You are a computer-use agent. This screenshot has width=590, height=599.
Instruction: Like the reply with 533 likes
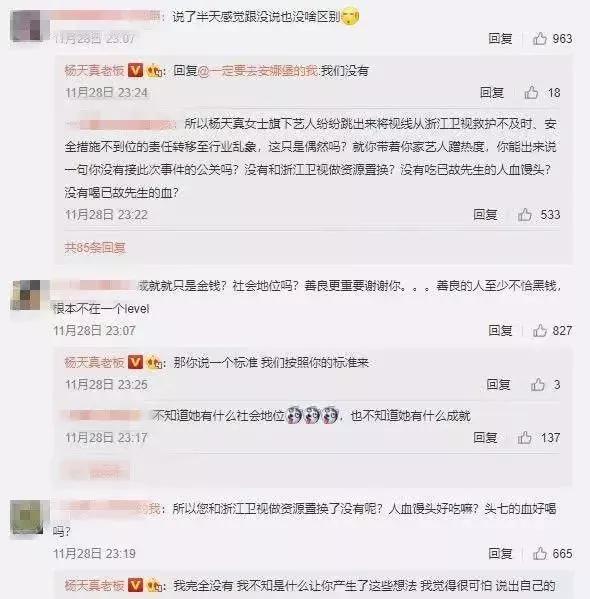click(x=525, y=215)
